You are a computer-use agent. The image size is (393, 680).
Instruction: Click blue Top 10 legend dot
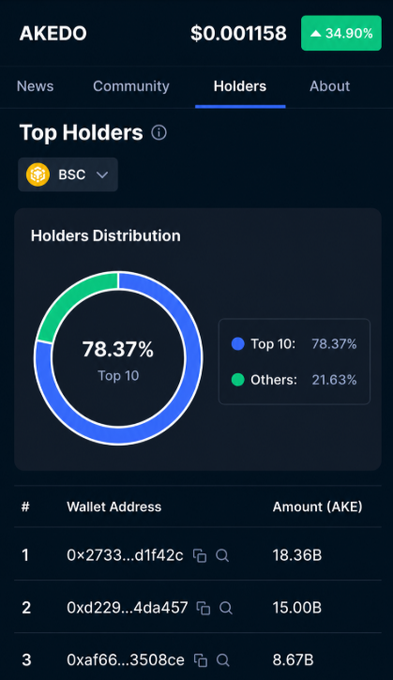(238, 344)
